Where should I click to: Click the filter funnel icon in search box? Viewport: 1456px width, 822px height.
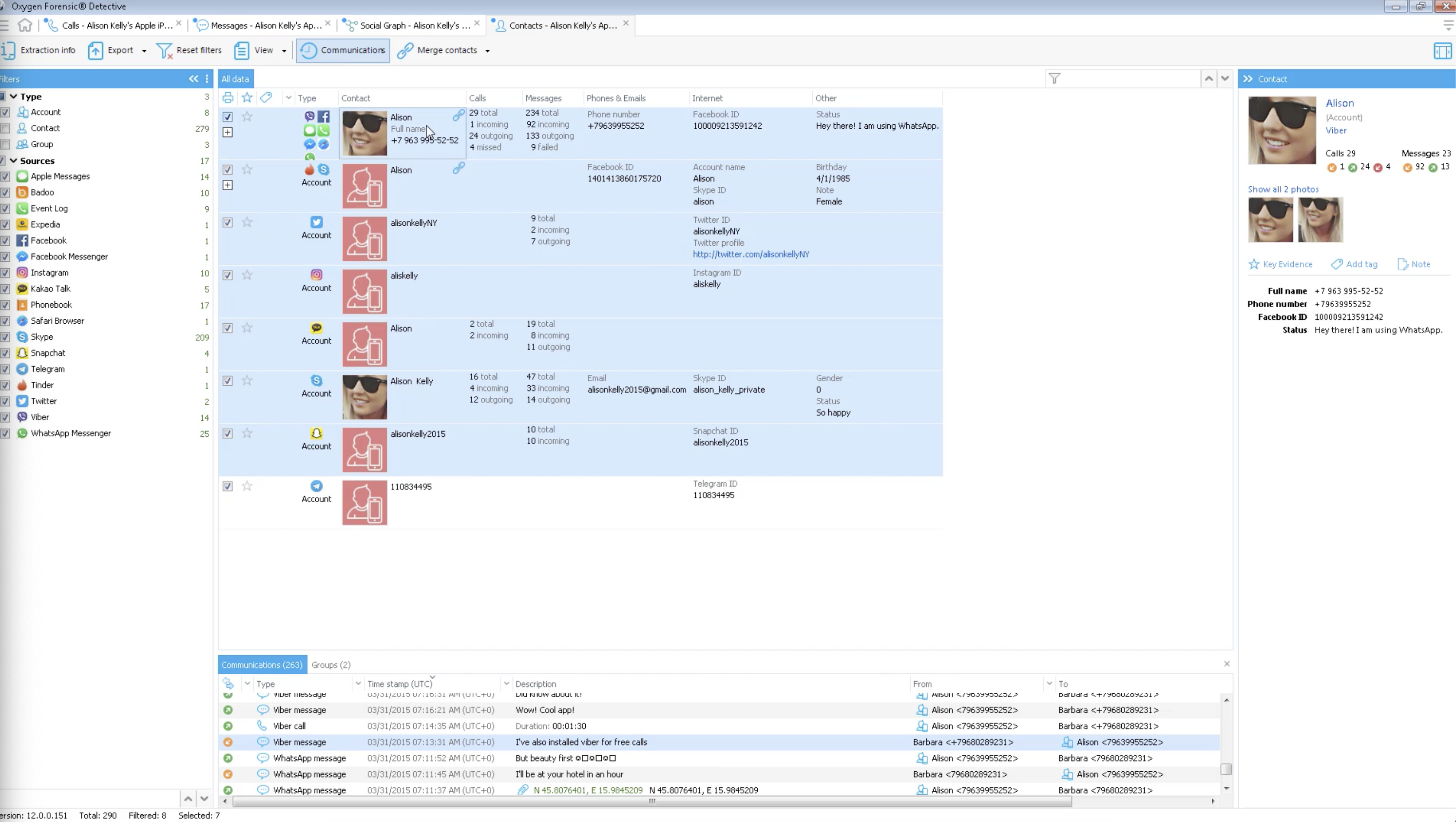1054,78
